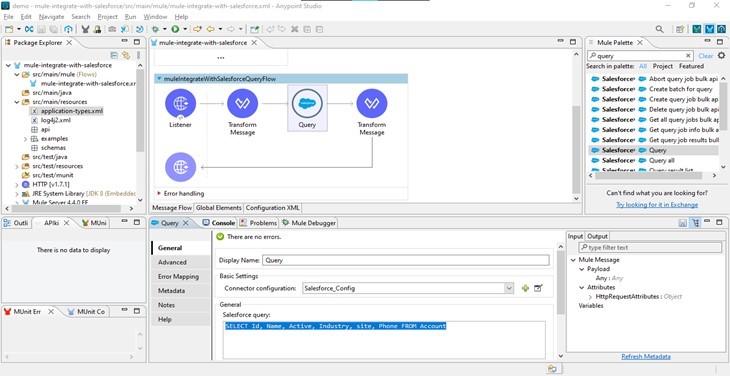The image size is (730, 376).
Task: Click Package Explorer view menu dots
Action: point(138,55)
